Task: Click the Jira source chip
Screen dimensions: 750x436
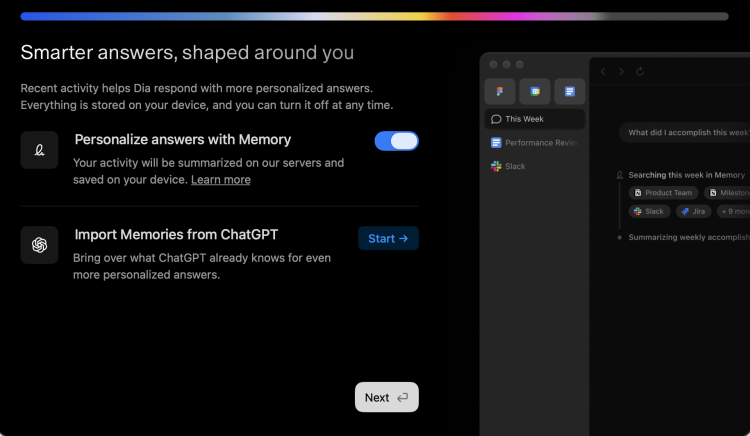Action: click(695, 212)
